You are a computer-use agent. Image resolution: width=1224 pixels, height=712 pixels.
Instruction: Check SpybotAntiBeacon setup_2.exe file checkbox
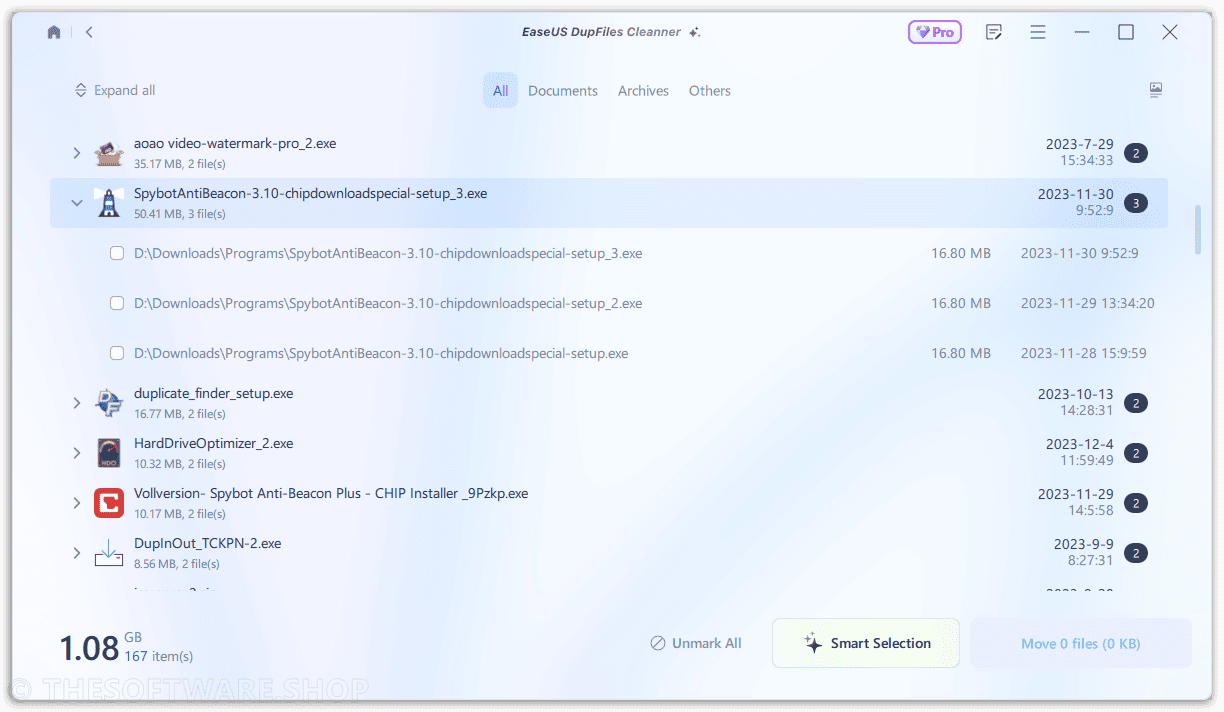click(x=117, y=303)
